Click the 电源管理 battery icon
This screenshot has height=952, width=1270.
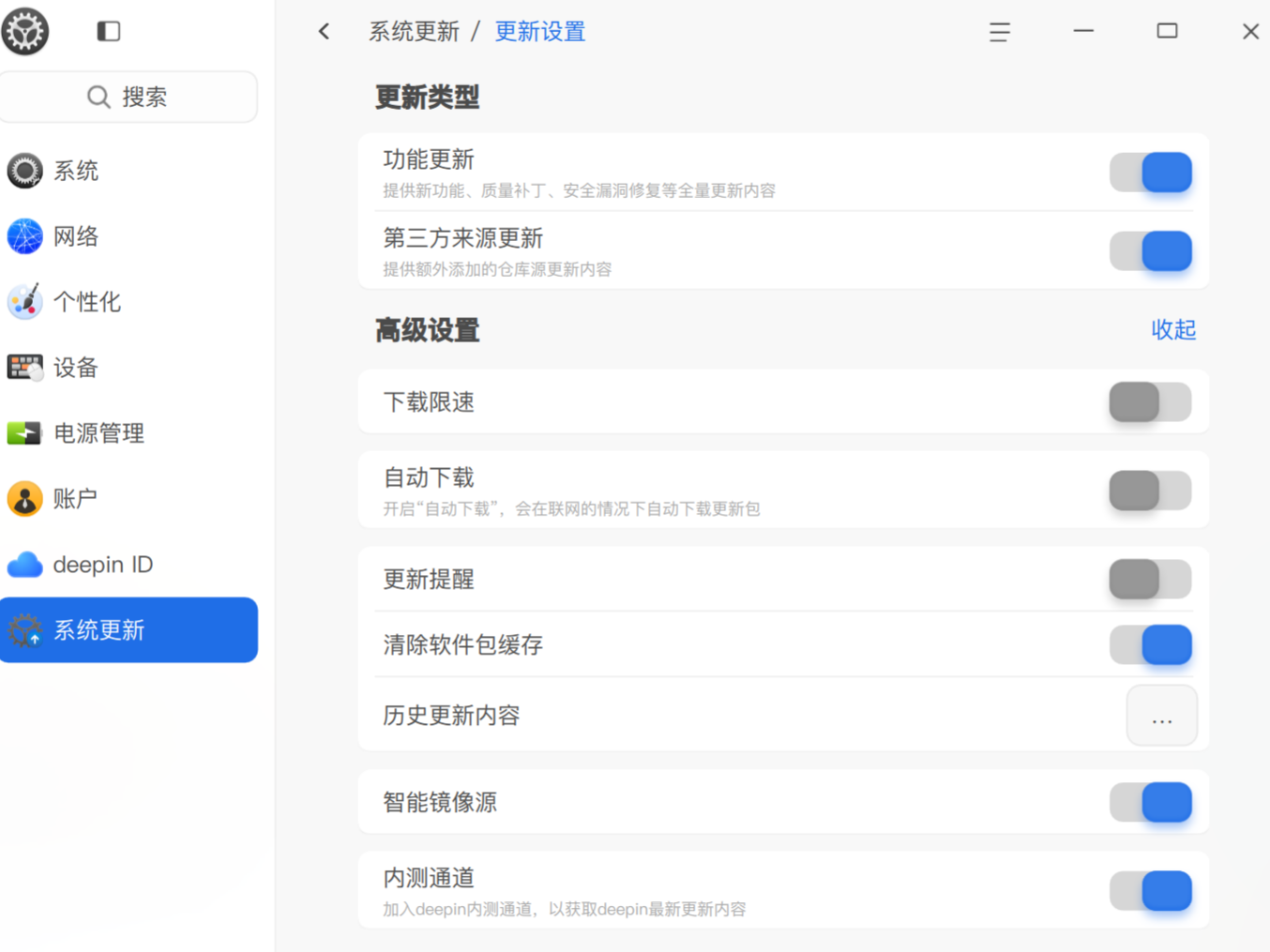pos(24,433)
